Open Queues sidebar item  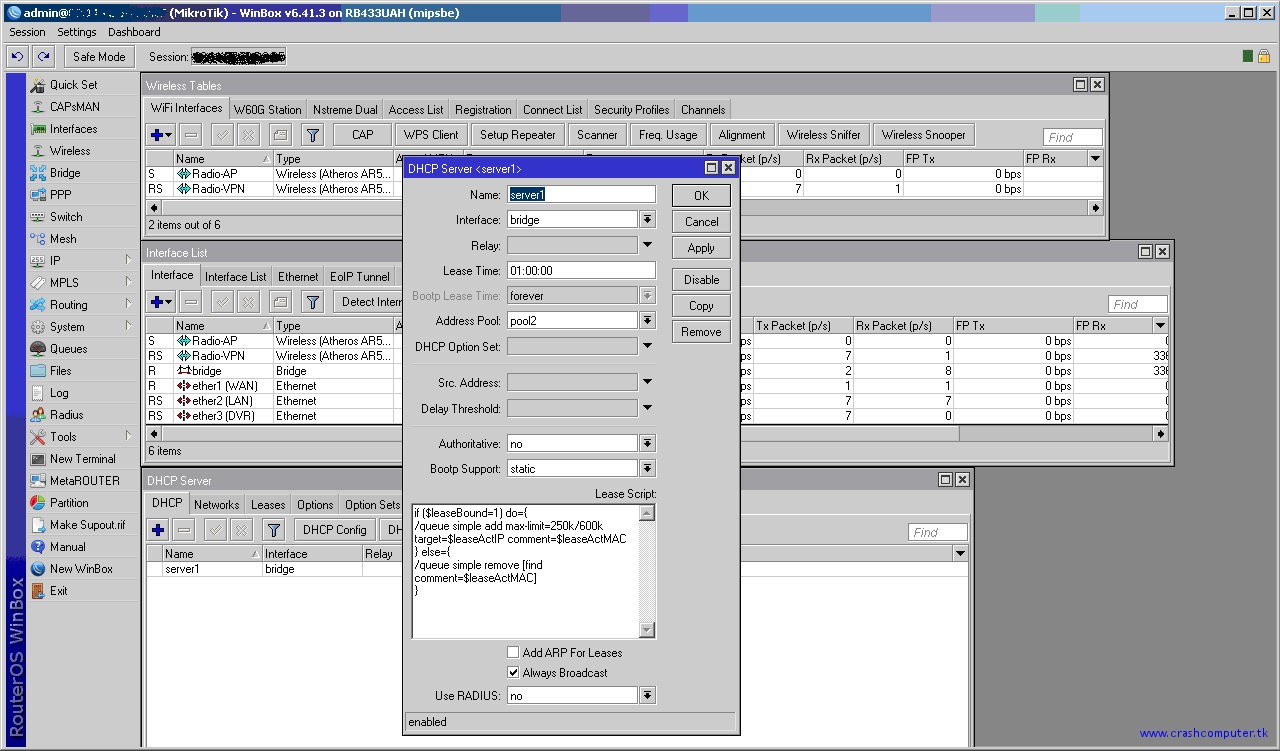[x=68, y=349]
